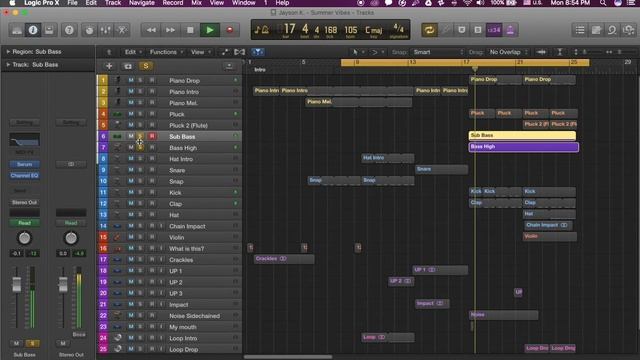Image resolution: width=640 pixels, height=360 pixels.
Task: Show Smart Controls knob icon
Action: click(89, 30)
